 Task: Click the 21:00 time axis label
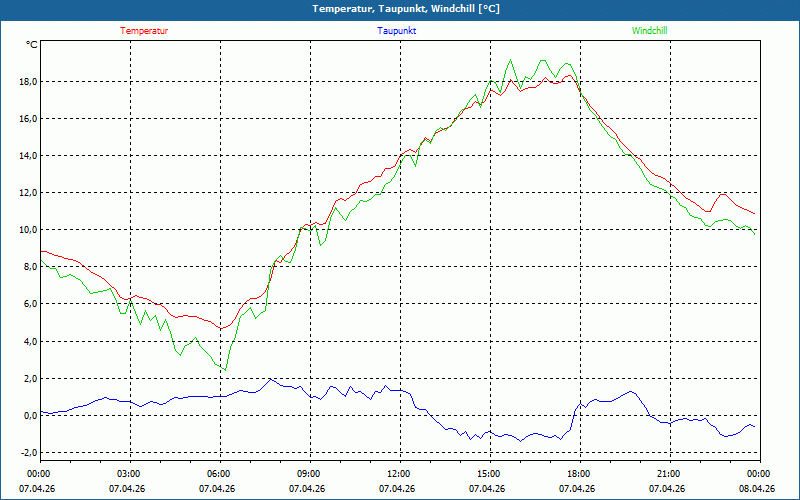667,474
